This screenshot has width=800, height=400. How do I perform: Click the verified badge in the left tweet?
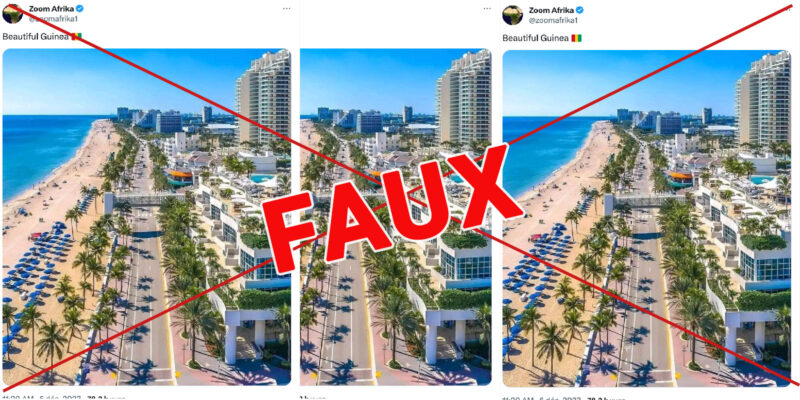pyautogui.click(x=80, y=9)
